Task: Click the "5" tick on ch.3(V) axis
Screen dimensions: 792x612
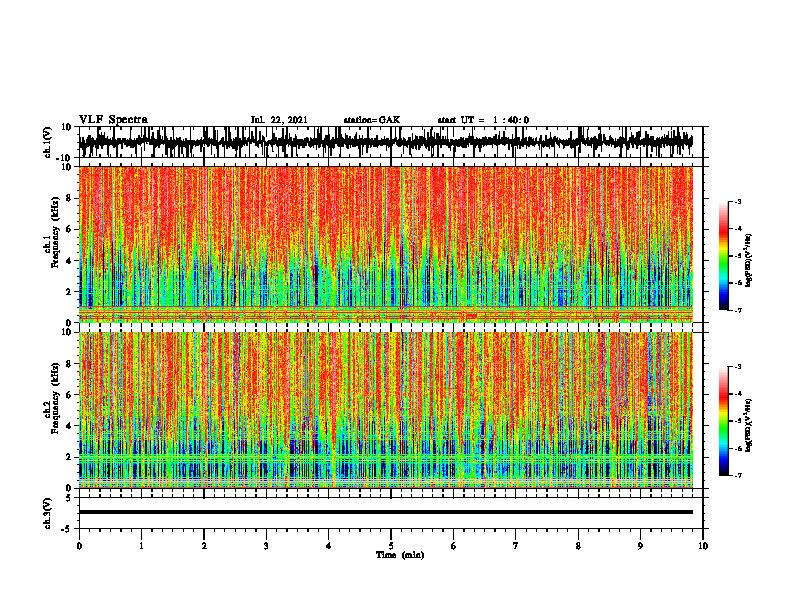Action: (69, 498)
